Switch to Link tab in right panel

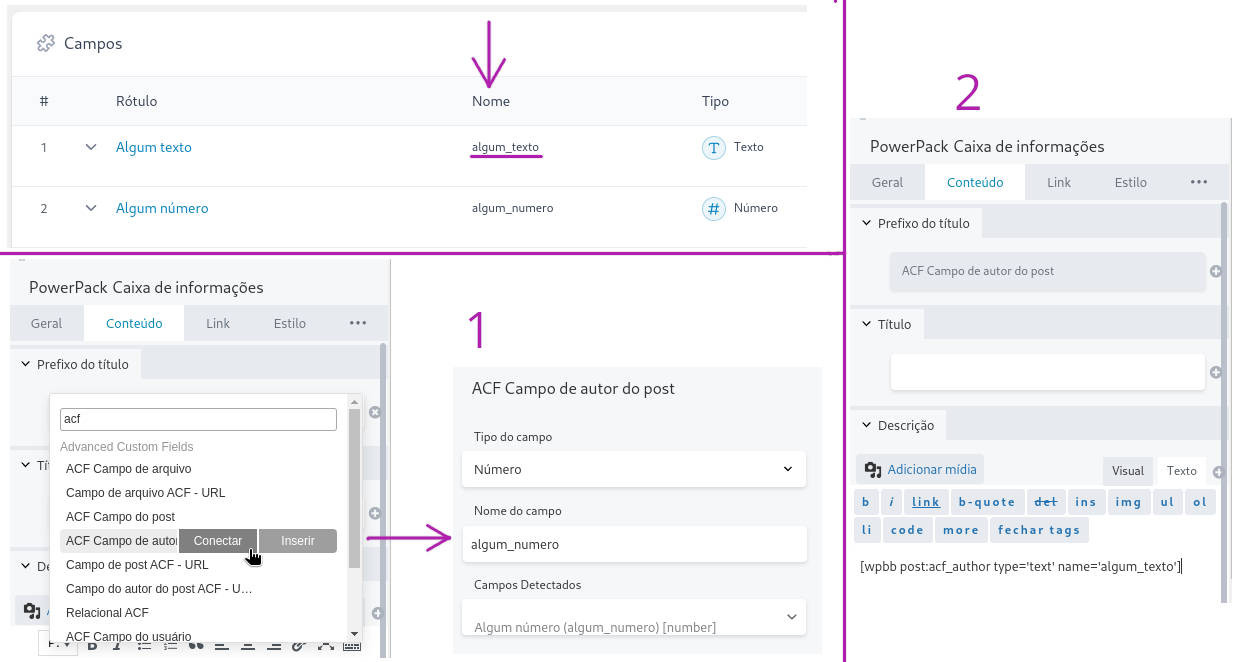coord(1059,182)
